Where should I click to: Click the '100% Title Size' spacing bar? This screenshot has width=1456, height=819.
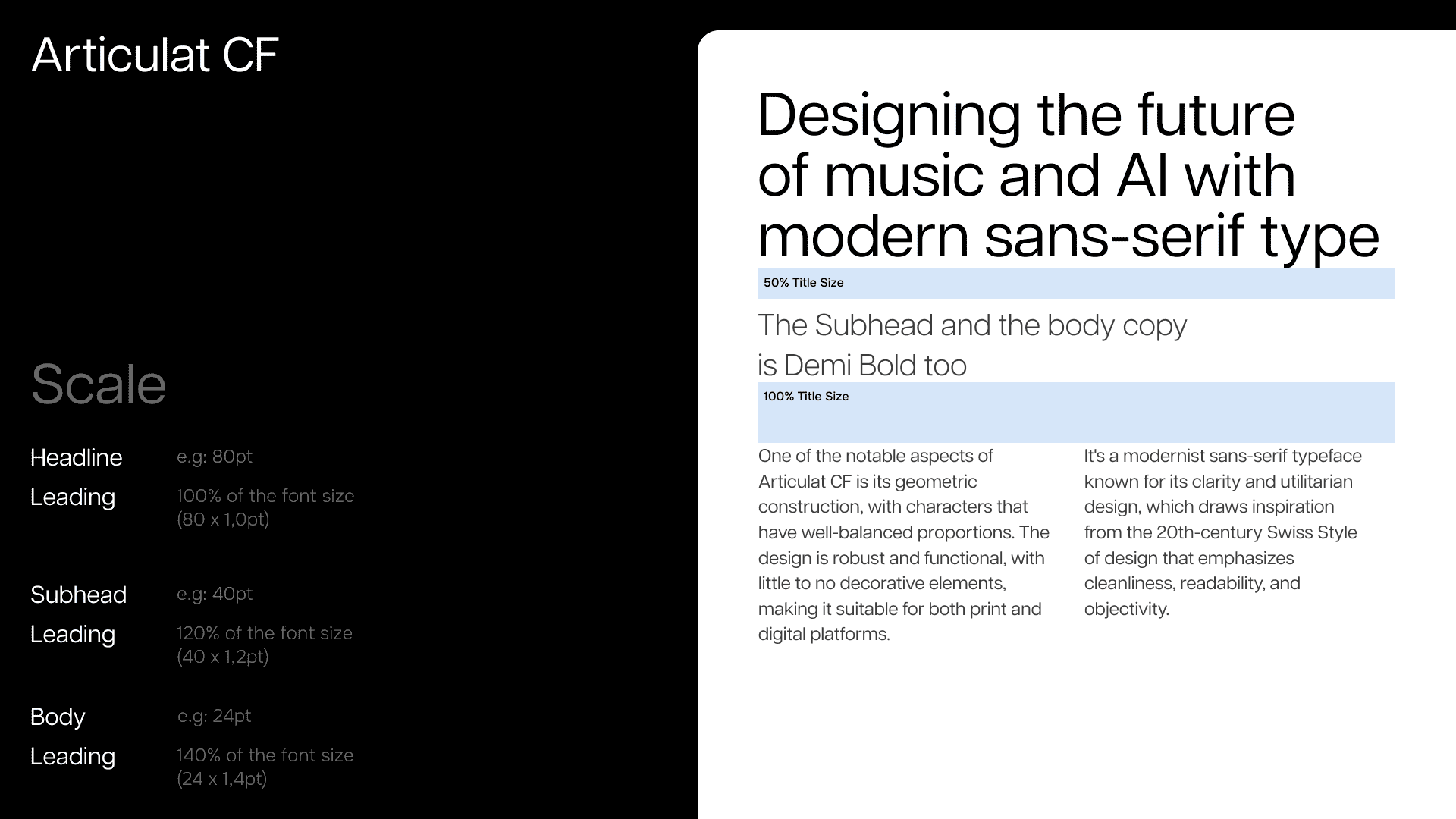1076,413
